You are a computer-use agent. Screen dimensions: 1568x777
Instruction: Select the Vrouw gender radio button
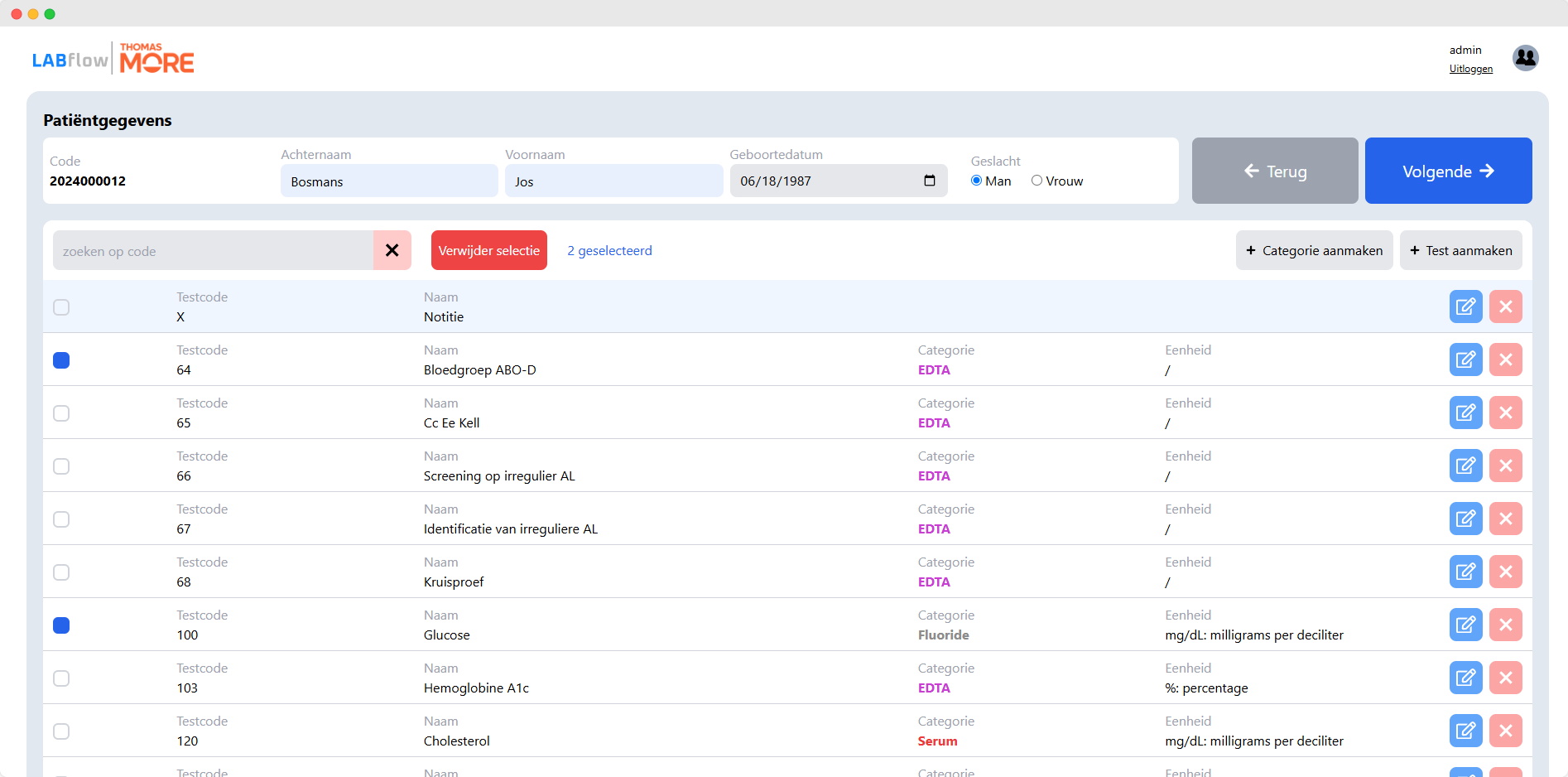tap(1037, 181)
